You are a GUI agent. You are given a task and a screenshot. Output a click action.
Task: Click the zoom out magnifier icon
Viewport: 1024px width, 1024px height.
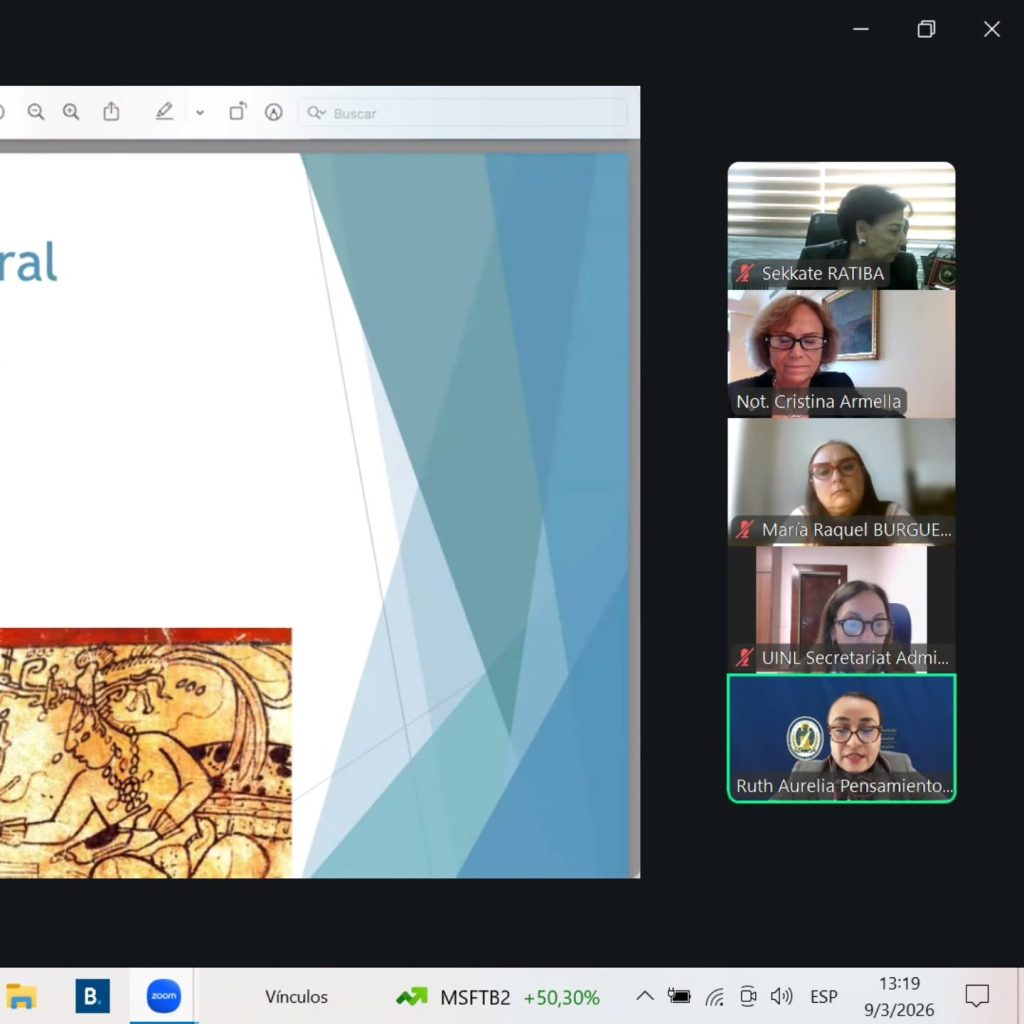[x=36, y=112]
